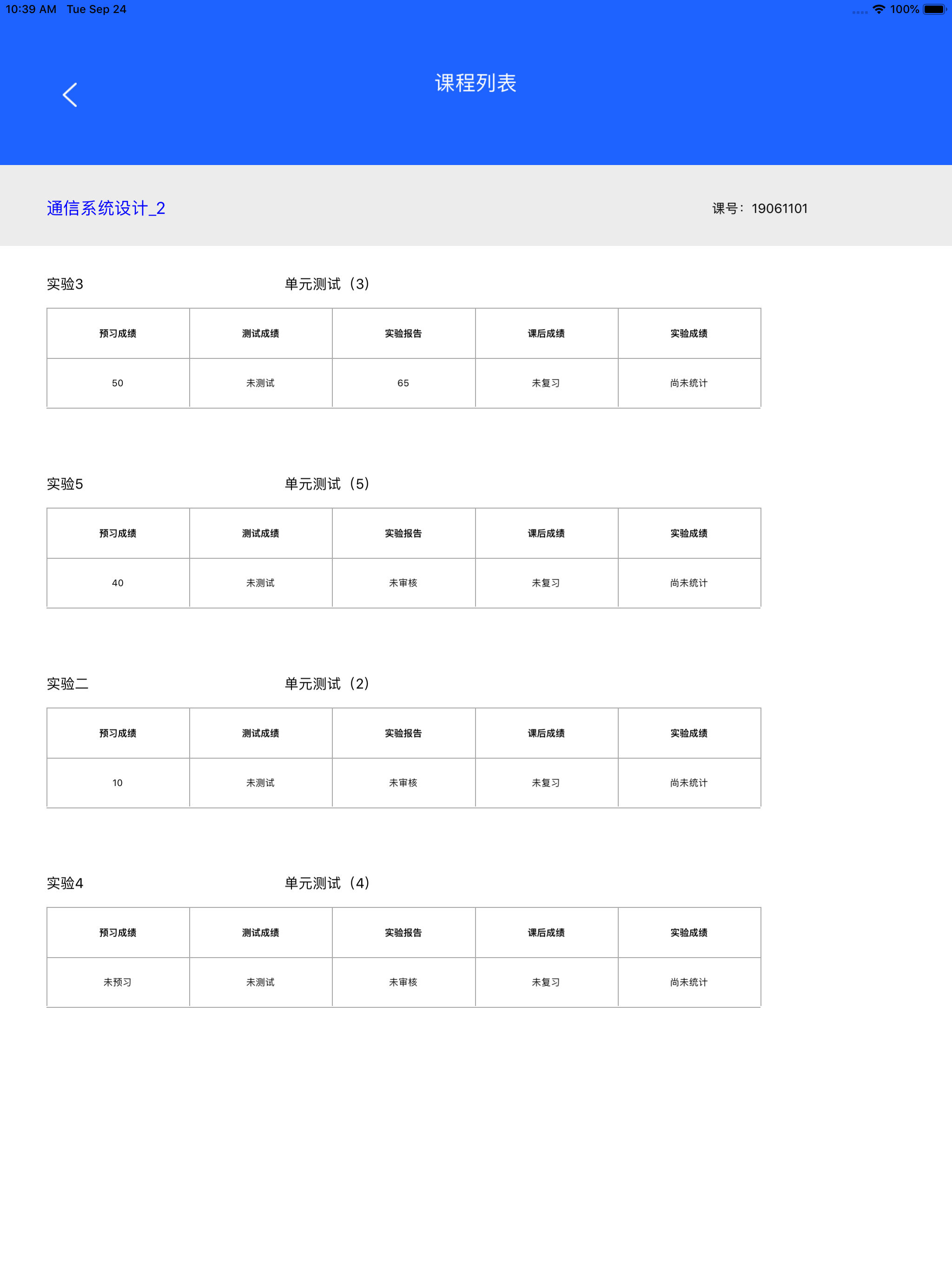Click 尚未统计 cell in 实验3 table
The image size is (952, 1270).
click(689, 383)
